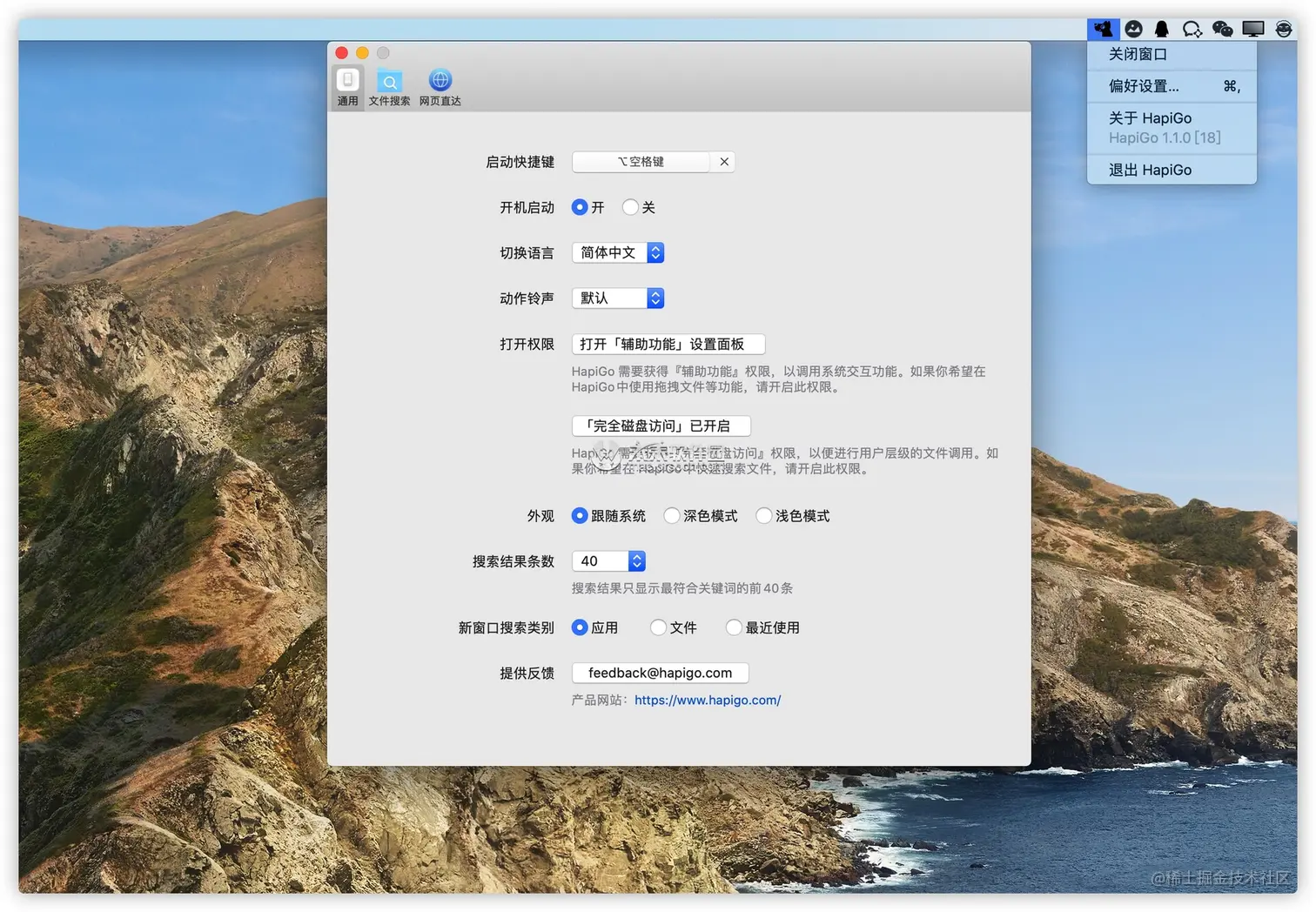The image size is (1316, 912).
Task: Switch to the 通用 preferences tab
Action: tap(347, 87)
